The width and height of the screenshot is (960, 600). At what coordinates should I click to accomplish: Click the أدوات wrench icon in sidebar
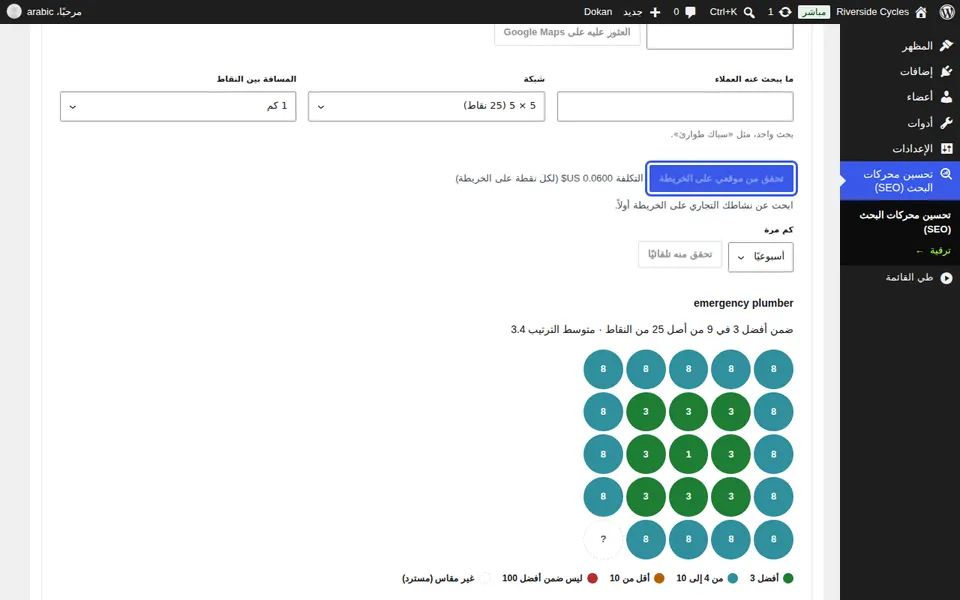(947, 122)
